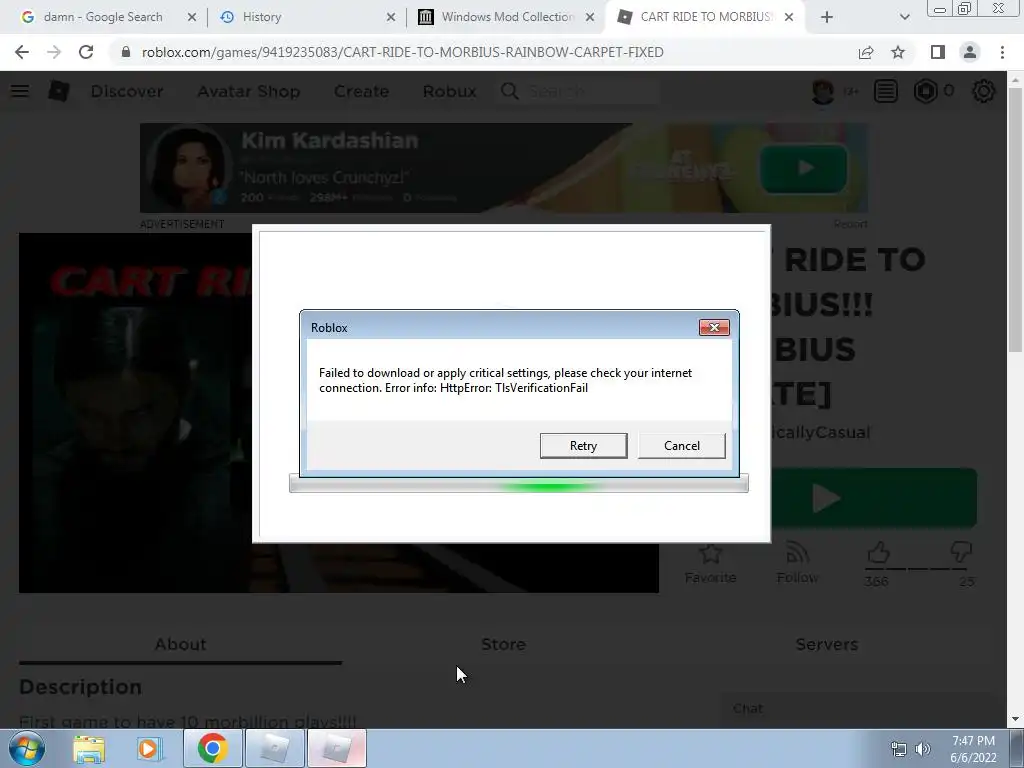Switch to Windows Mod Collection tab

(x=507, y=17)
